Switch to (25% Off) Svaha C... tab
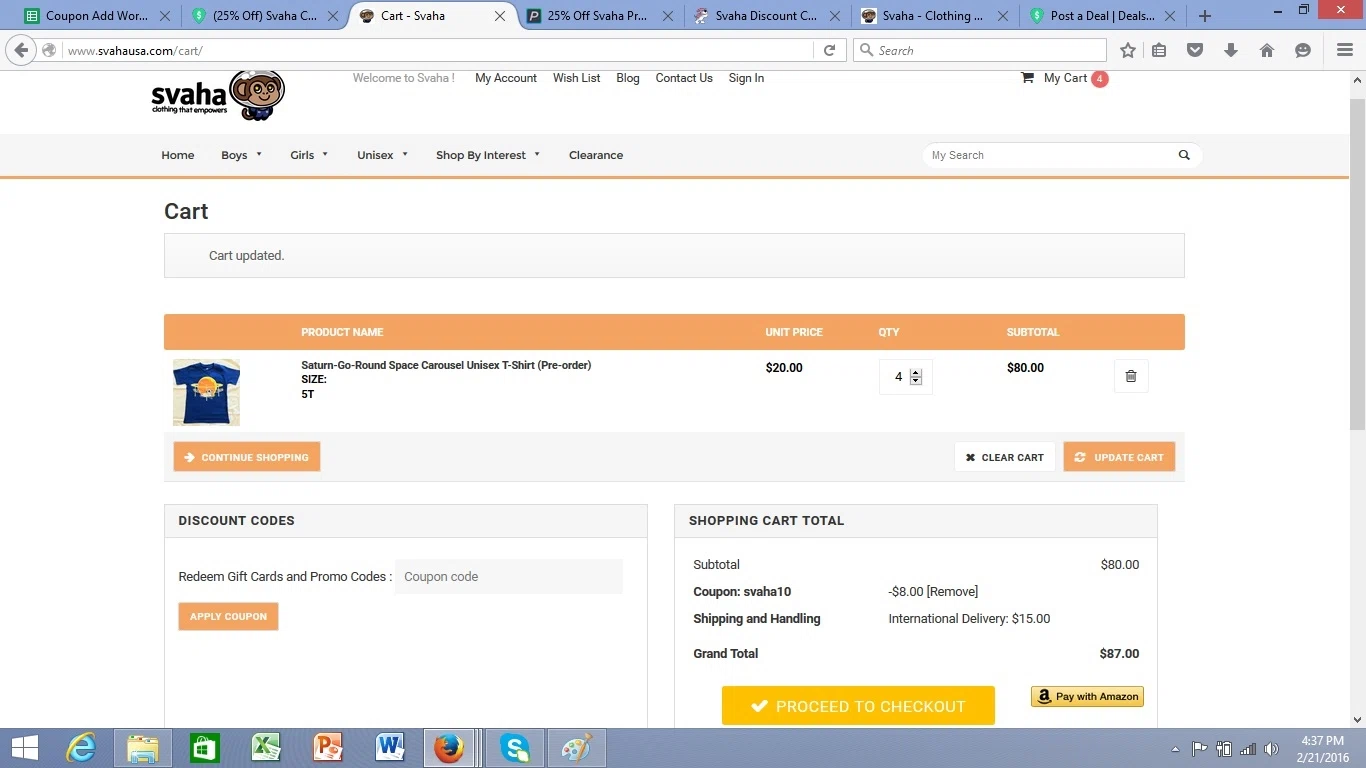Image resolution: width=1366 pixels, height=768 pixels. (265, 16)
